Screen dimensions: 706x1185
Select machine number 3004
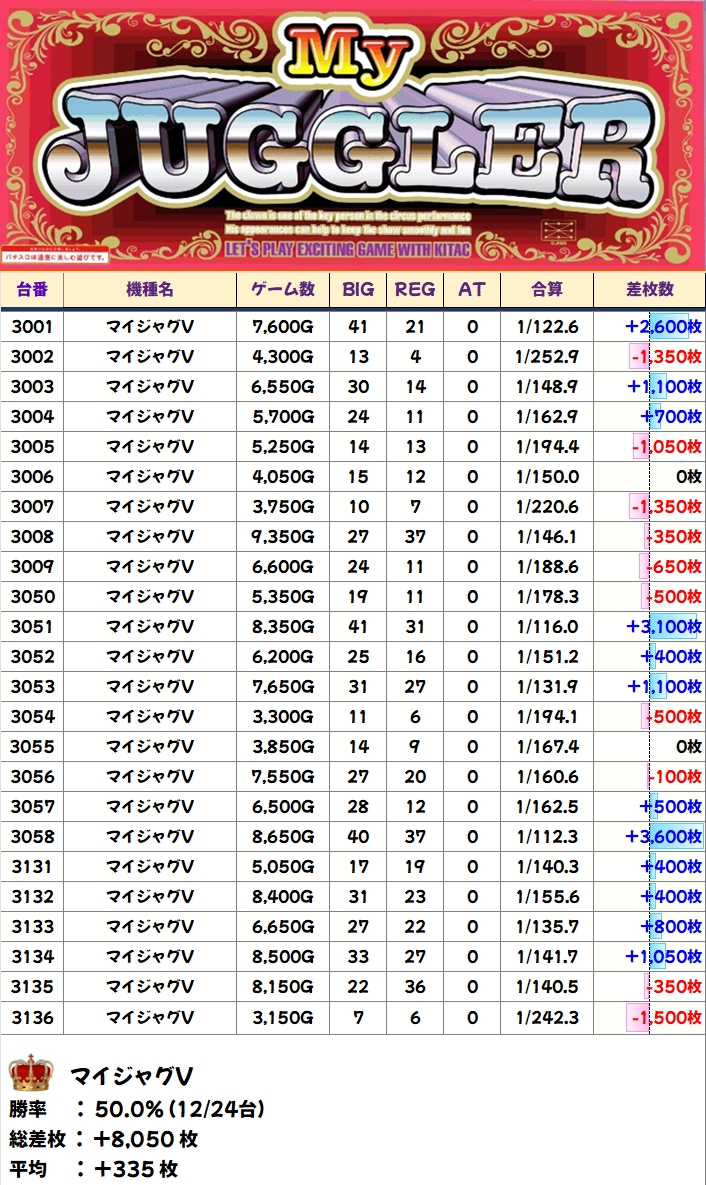pyautogui.click(x=32, y=416)
